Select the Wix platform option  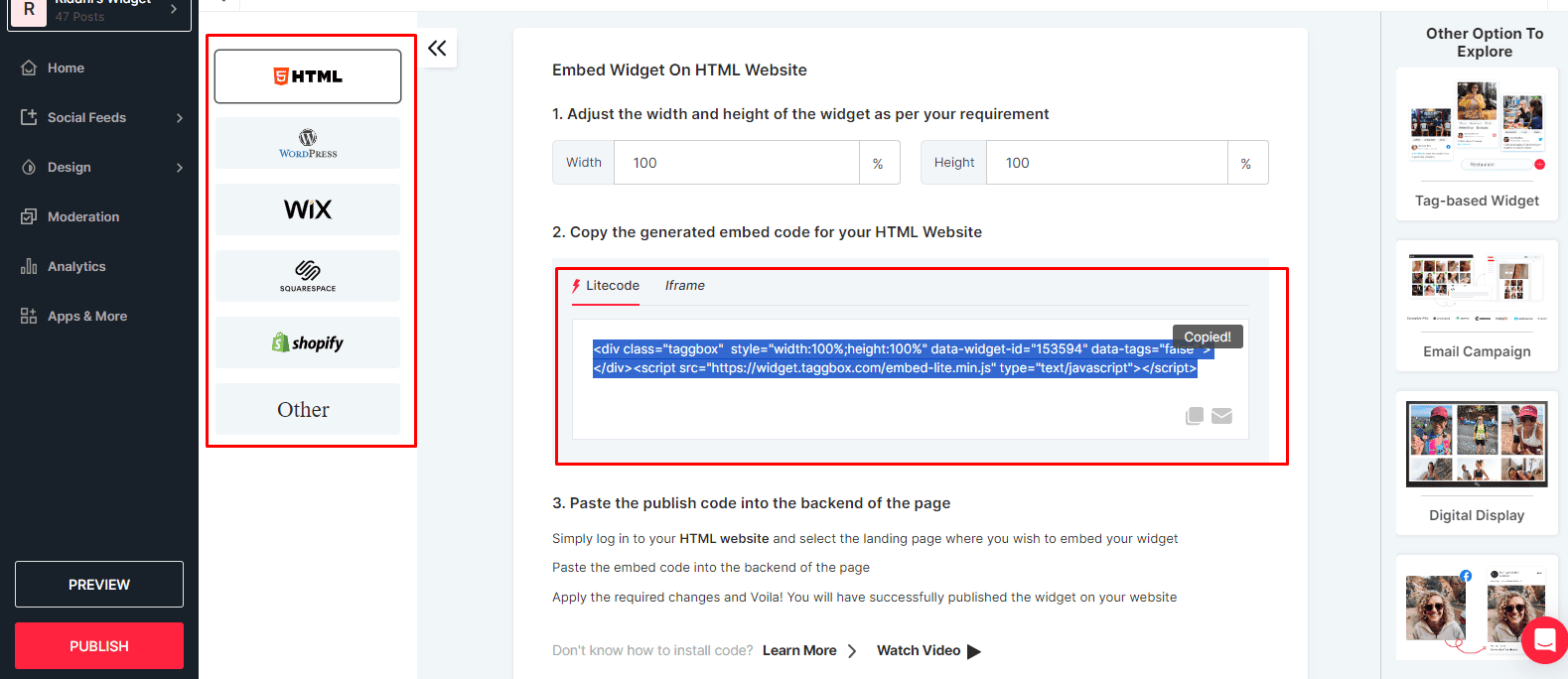point(308,209)
